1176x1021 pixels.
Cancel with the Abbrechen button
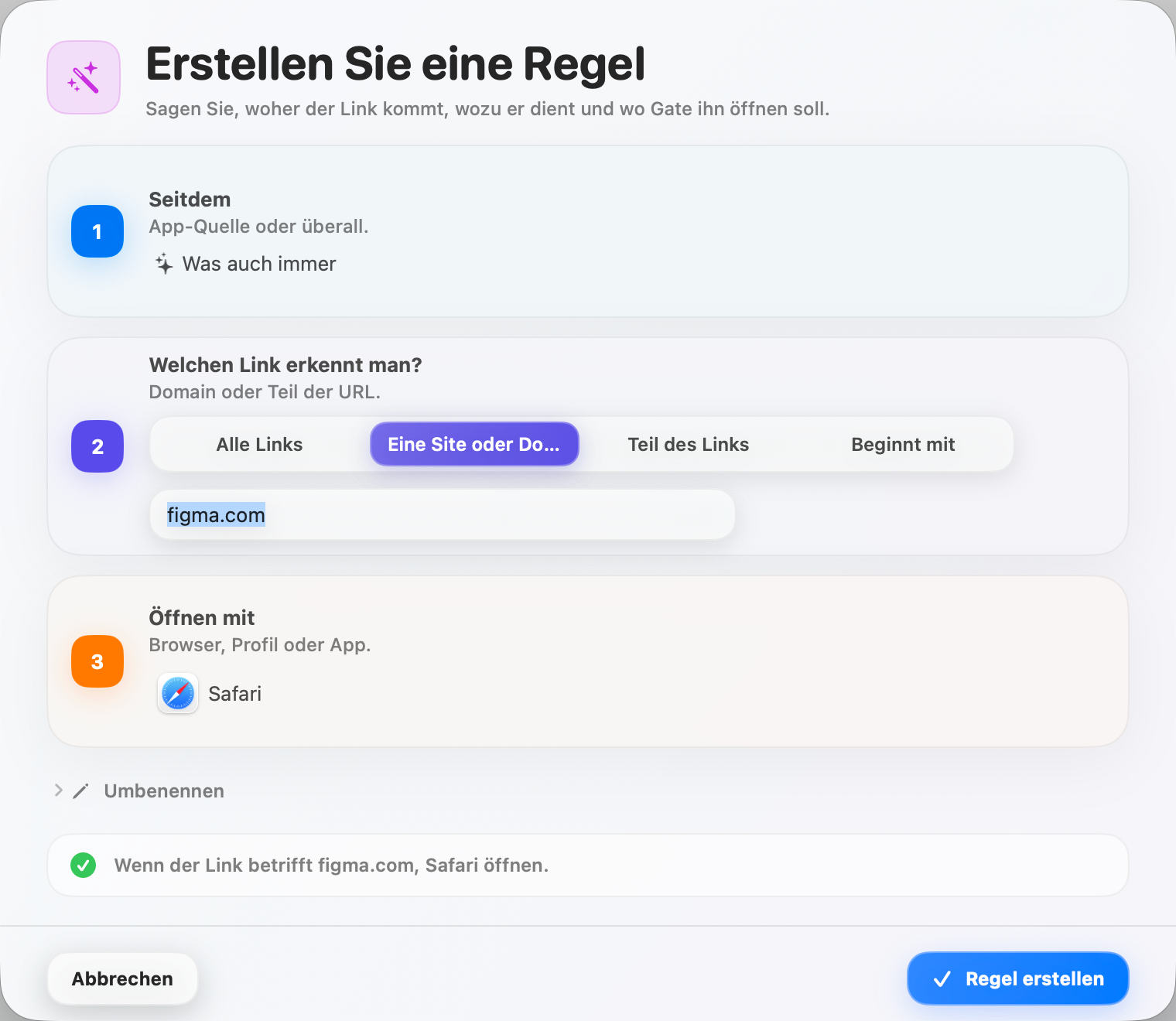click(122, 979)
